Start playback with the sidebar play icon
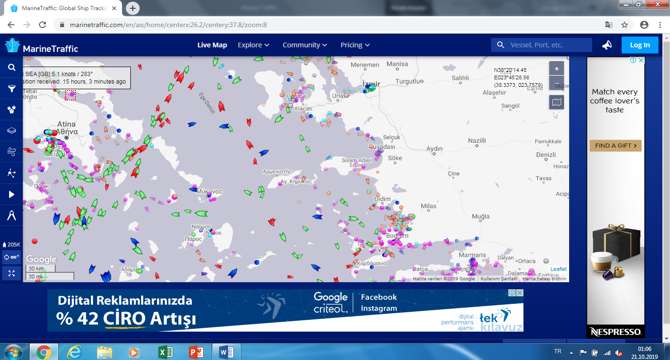 point(12,194)
